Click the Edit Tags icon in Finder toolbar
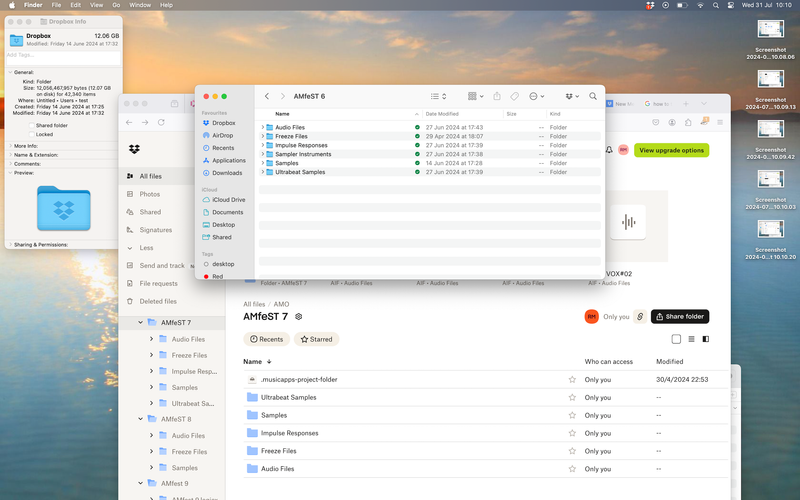800x500 pixels. 514,96
